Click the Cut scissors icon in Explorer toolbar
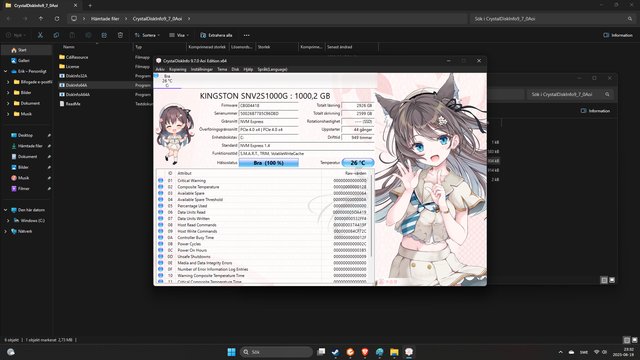Viewport: 640px width, 360px height. point(40,35)
